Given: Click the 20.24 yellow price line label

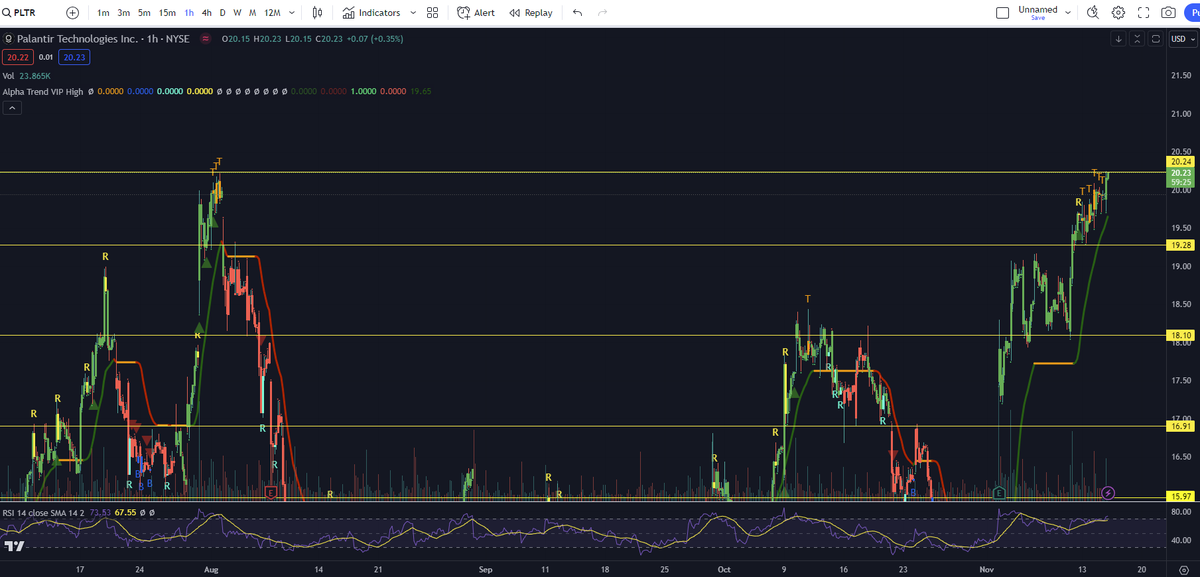Looking at the screenshot, I should [x=1180, y=162].
